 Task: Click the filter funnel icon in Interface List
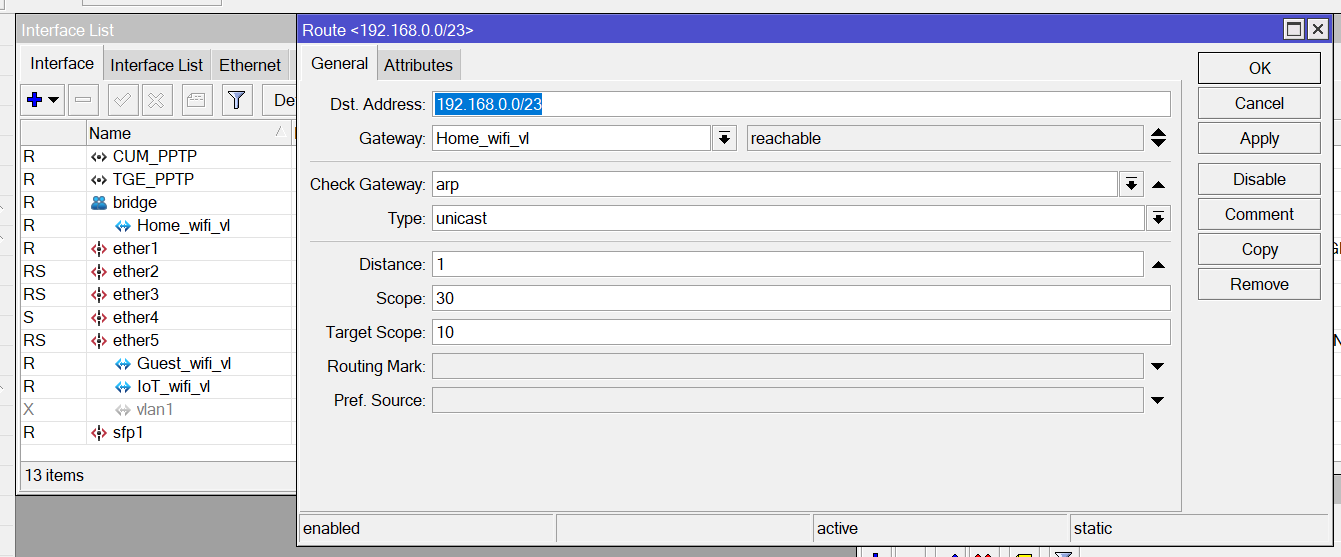click(236, 100)
